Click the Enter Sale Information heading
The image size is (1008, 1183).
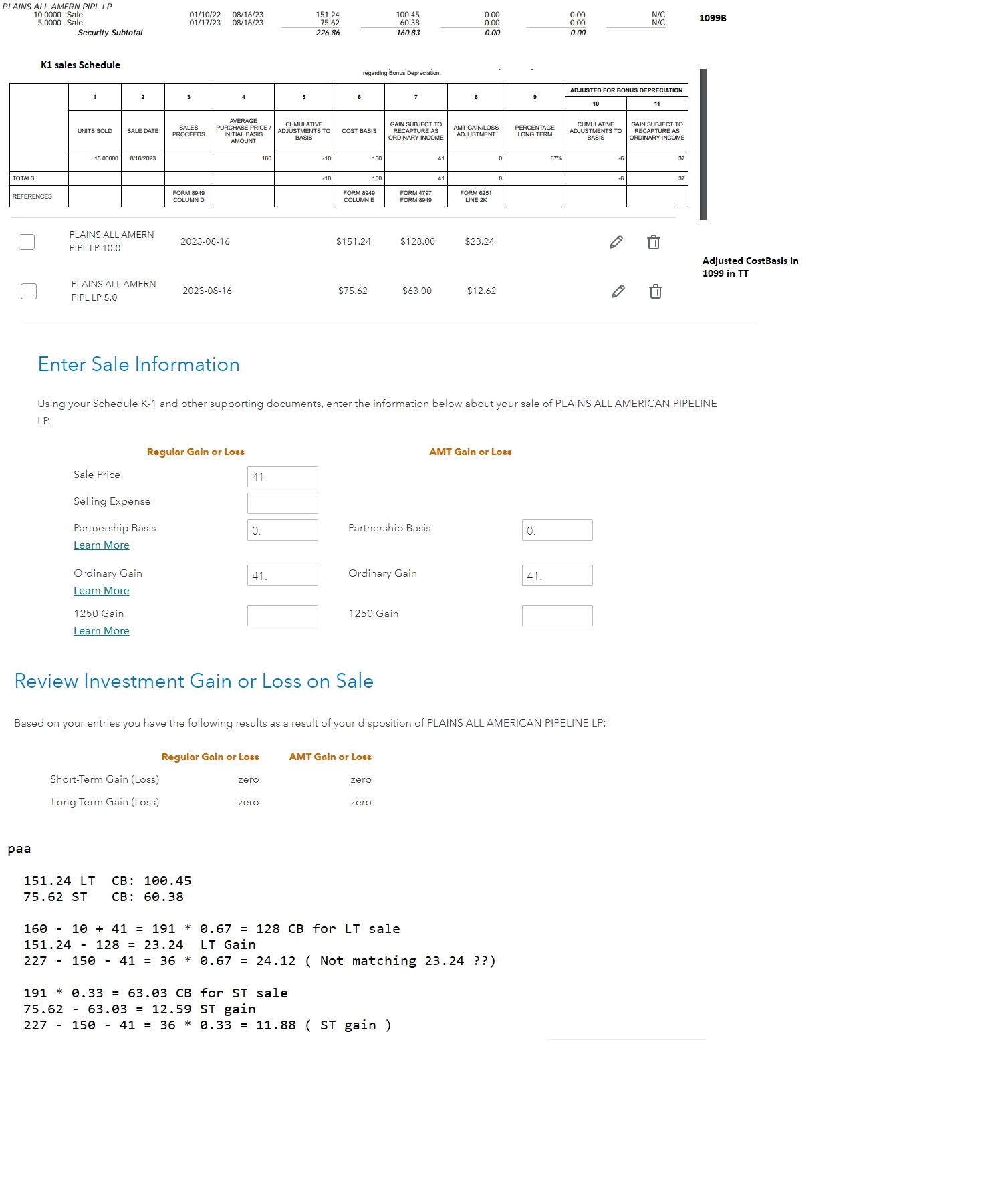139,364
